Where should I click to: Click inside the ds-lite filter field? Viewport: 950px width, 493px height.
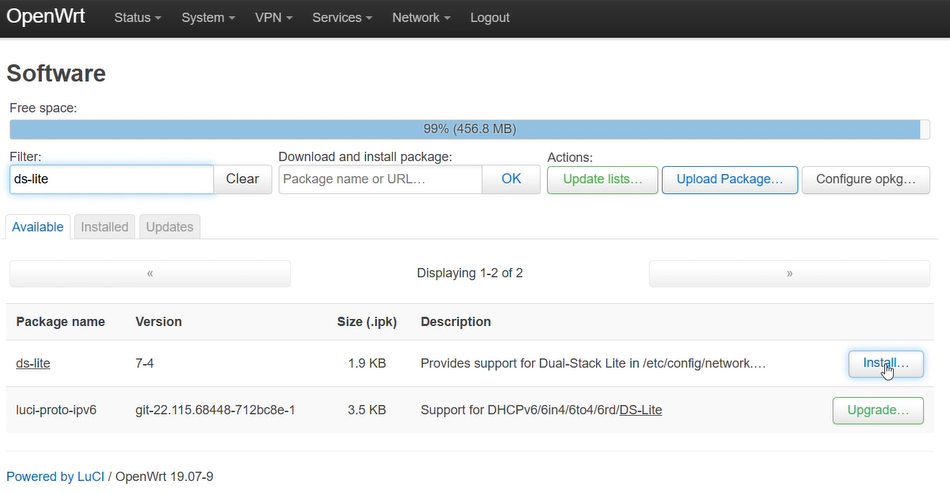[110, 179]
